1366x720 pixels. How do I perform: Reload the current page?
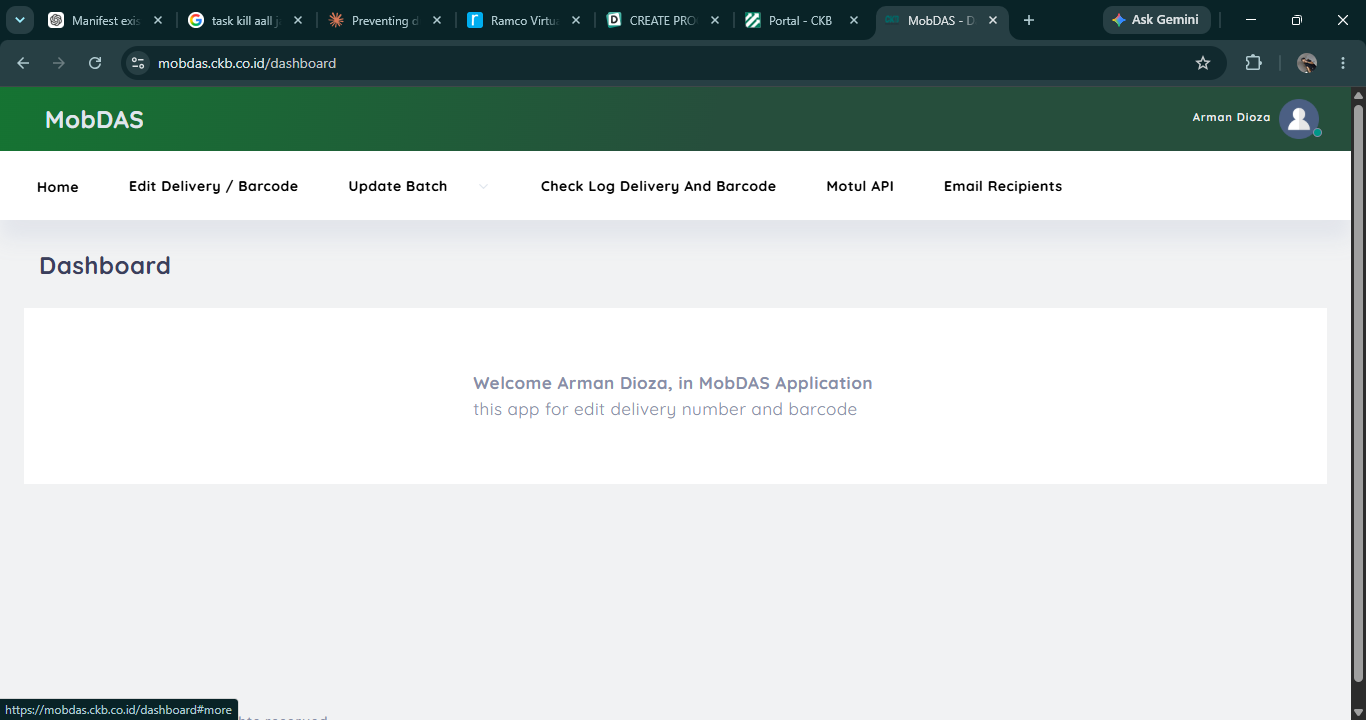(x=95, y=63)
